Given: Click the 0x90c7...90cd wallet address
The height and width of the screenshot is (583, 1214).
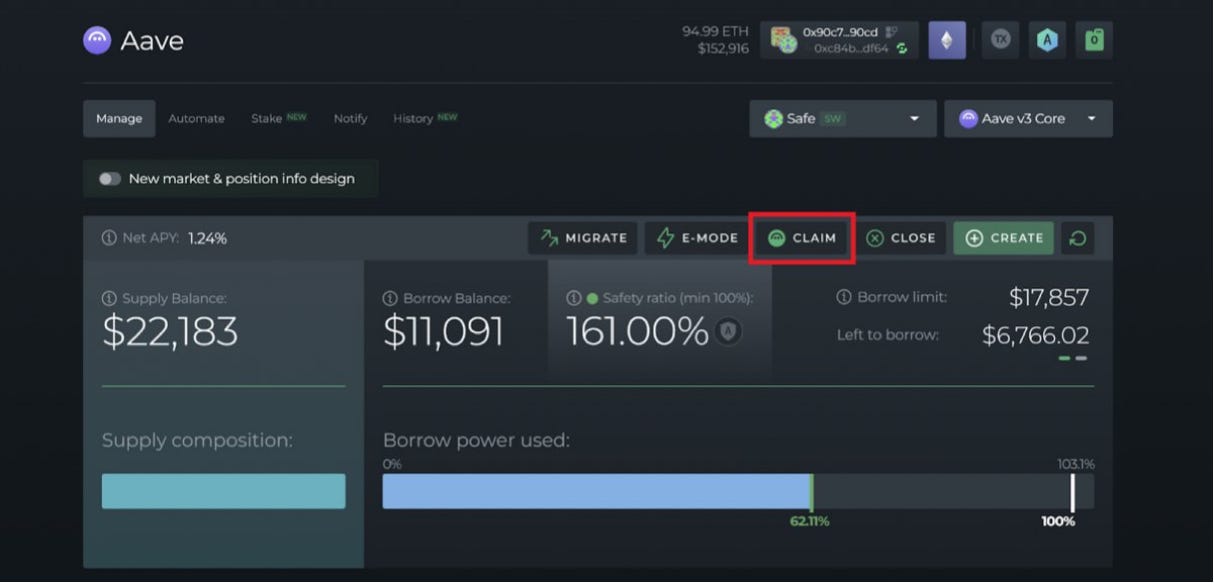Looking at the screenshot, I should tap(840, 32).
